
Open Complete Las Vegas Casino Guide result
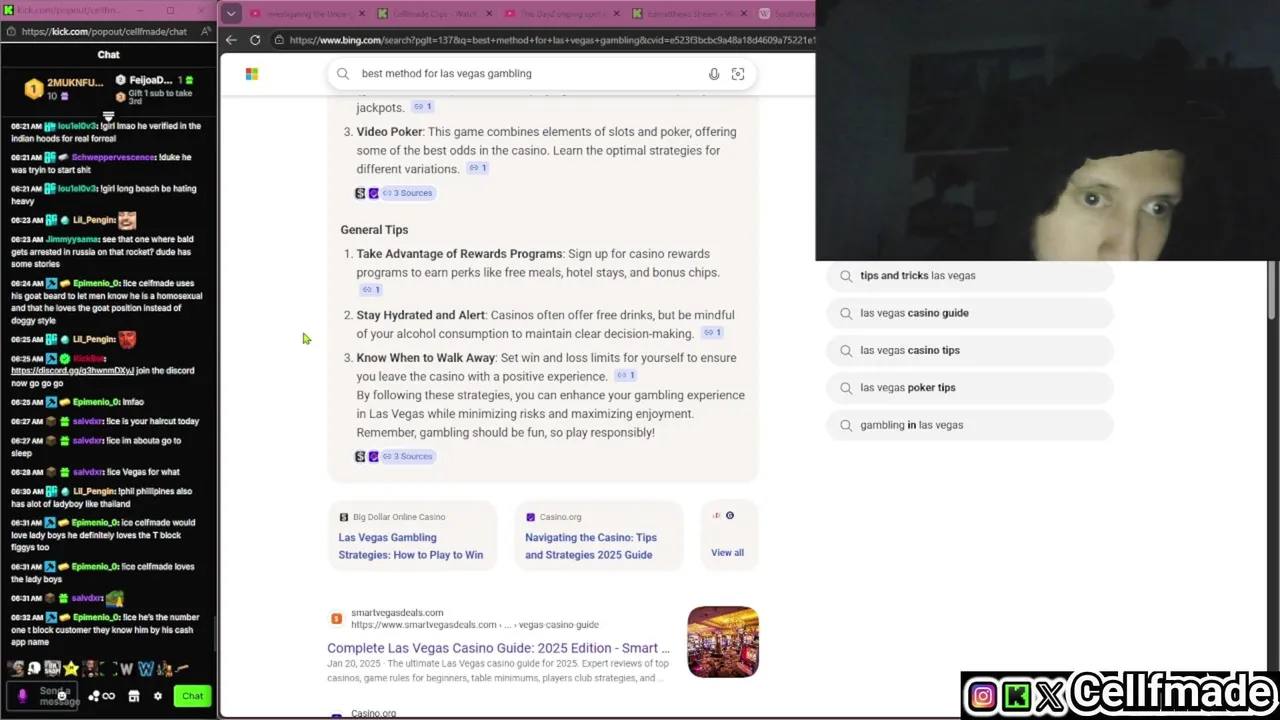[x=498, y=648]
